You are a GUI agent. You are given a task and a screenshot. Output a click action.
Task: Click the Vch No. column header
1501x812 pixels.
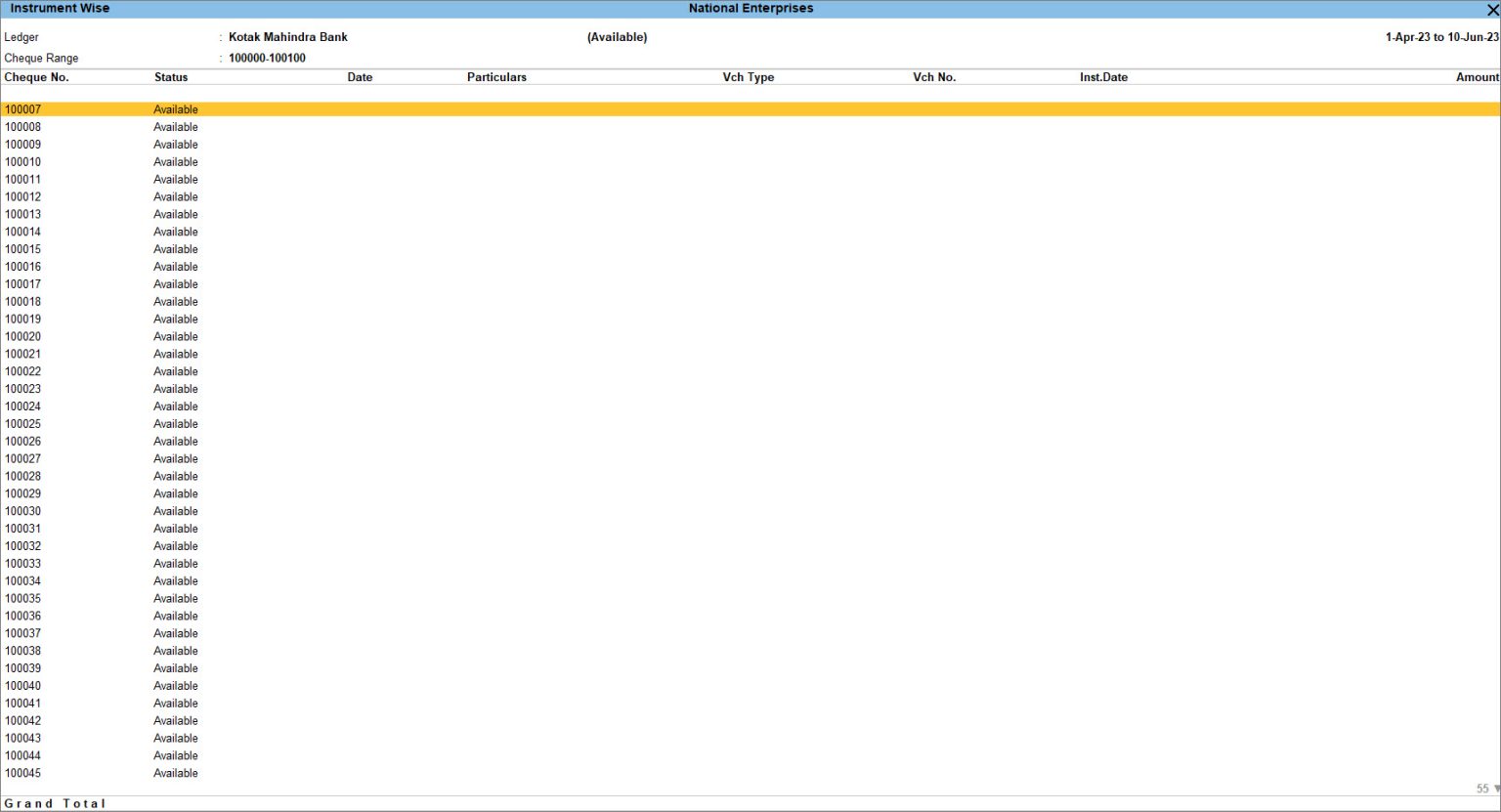coord(934,77)
